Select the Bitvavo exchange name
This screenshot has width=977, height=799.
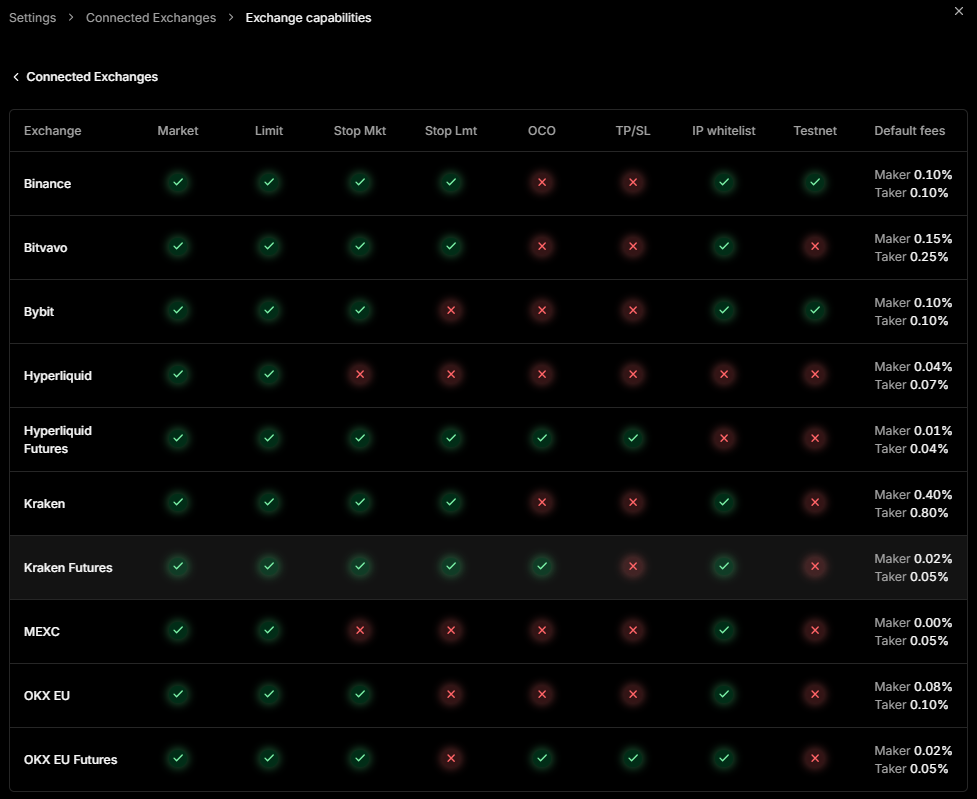point(45,248)
